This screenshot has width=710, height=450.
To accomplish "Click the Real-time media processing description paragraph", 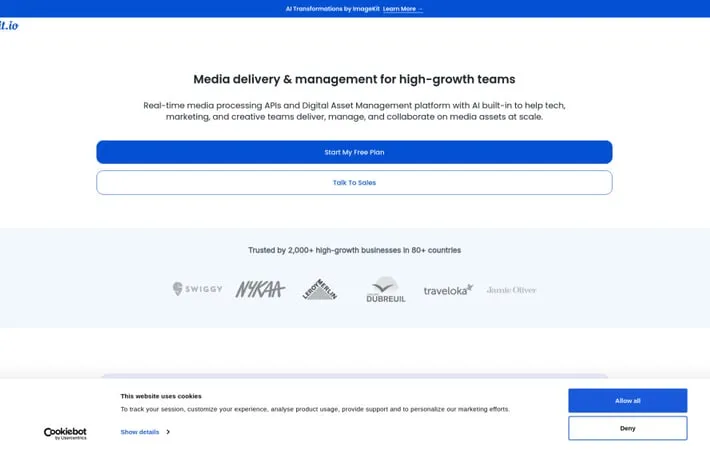I will [354, 110].
